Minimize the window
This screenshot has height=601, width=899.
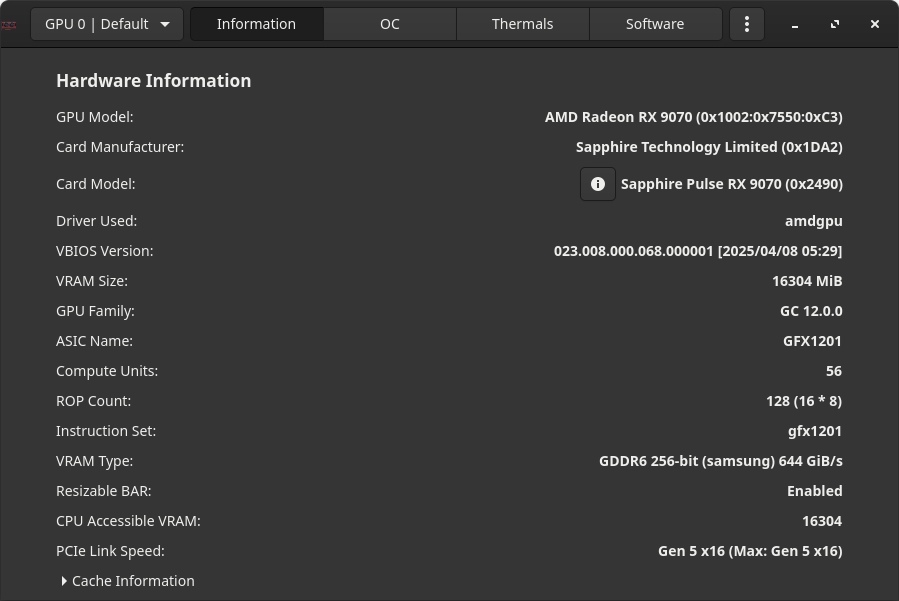[795, 24]
